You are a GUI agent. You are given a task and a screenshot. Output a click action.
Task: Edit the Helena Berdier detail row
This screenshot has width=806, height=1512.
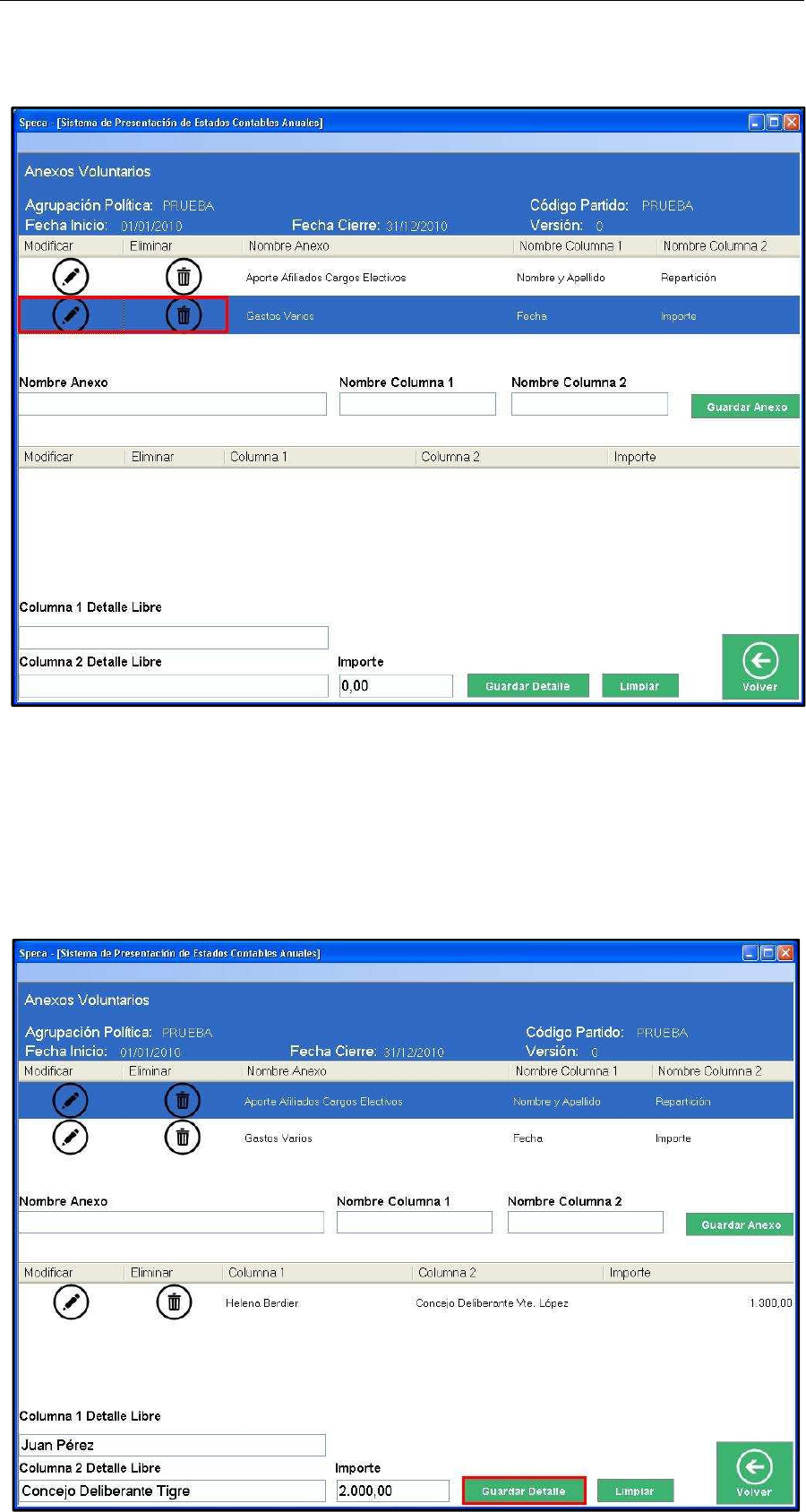(71, 1302)
